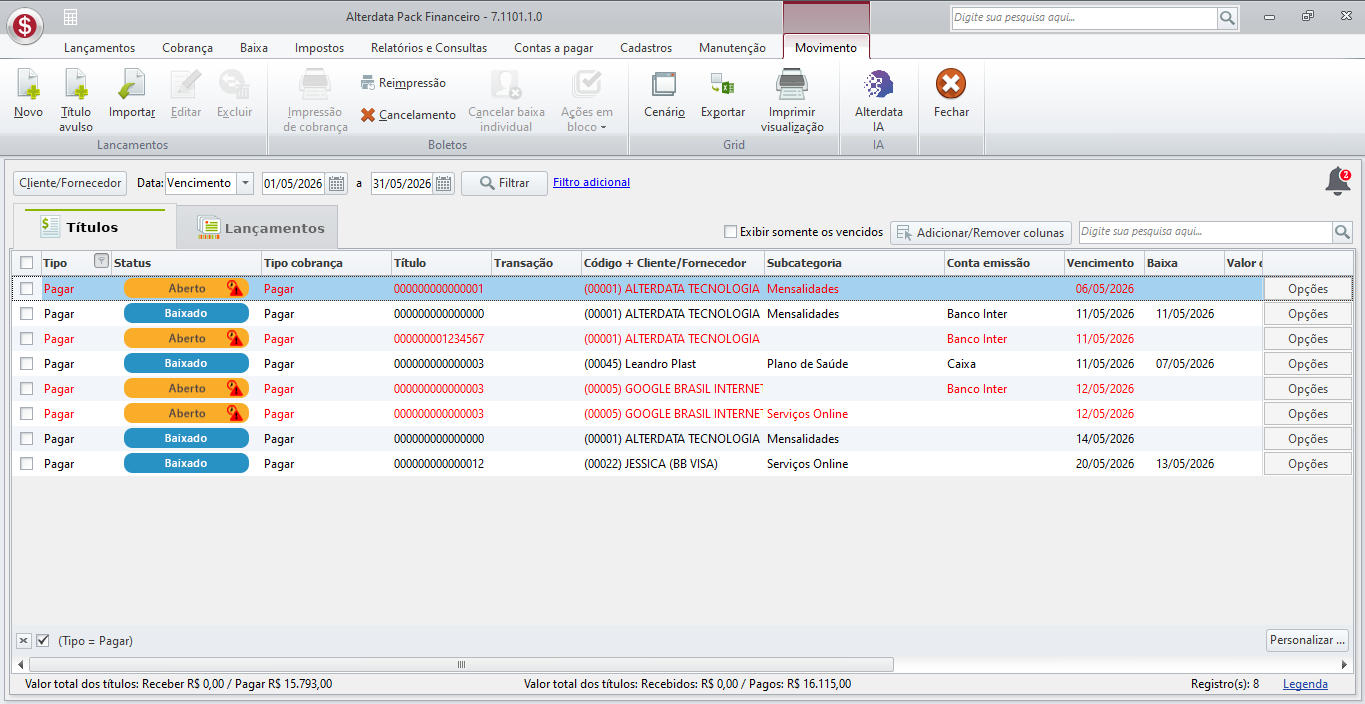Tick checkbox for Leandro Plast row
The height and width of the screenshot is (704, 1365).
(x=27, y=364)
